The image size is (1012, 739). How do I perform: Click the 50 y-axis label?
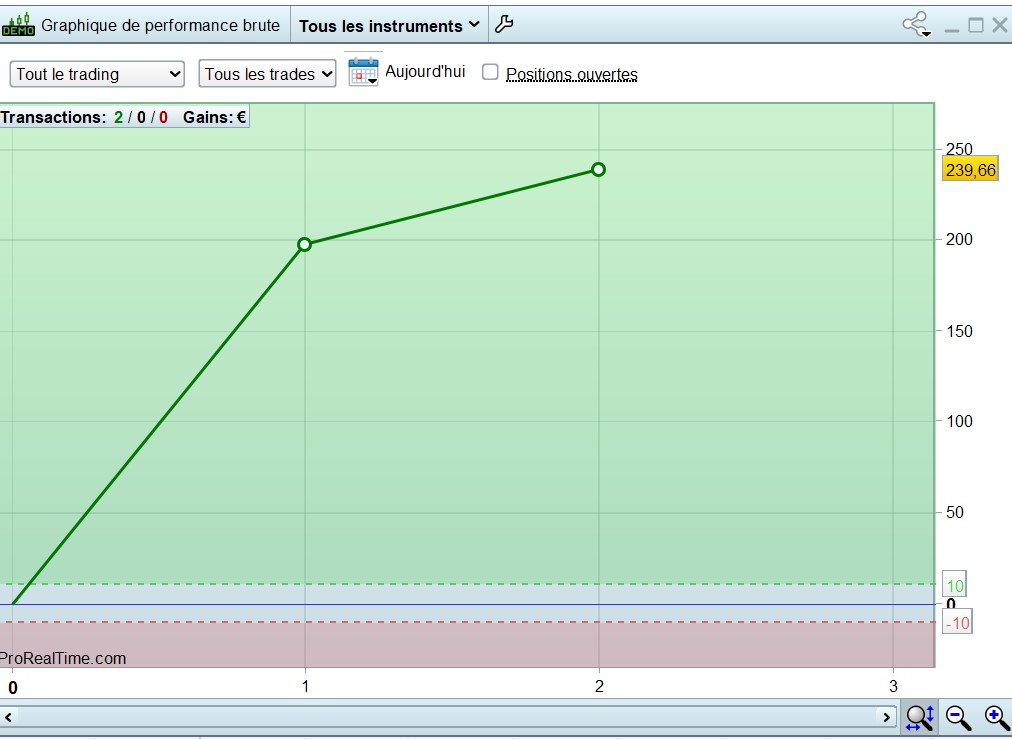(955, 512)
